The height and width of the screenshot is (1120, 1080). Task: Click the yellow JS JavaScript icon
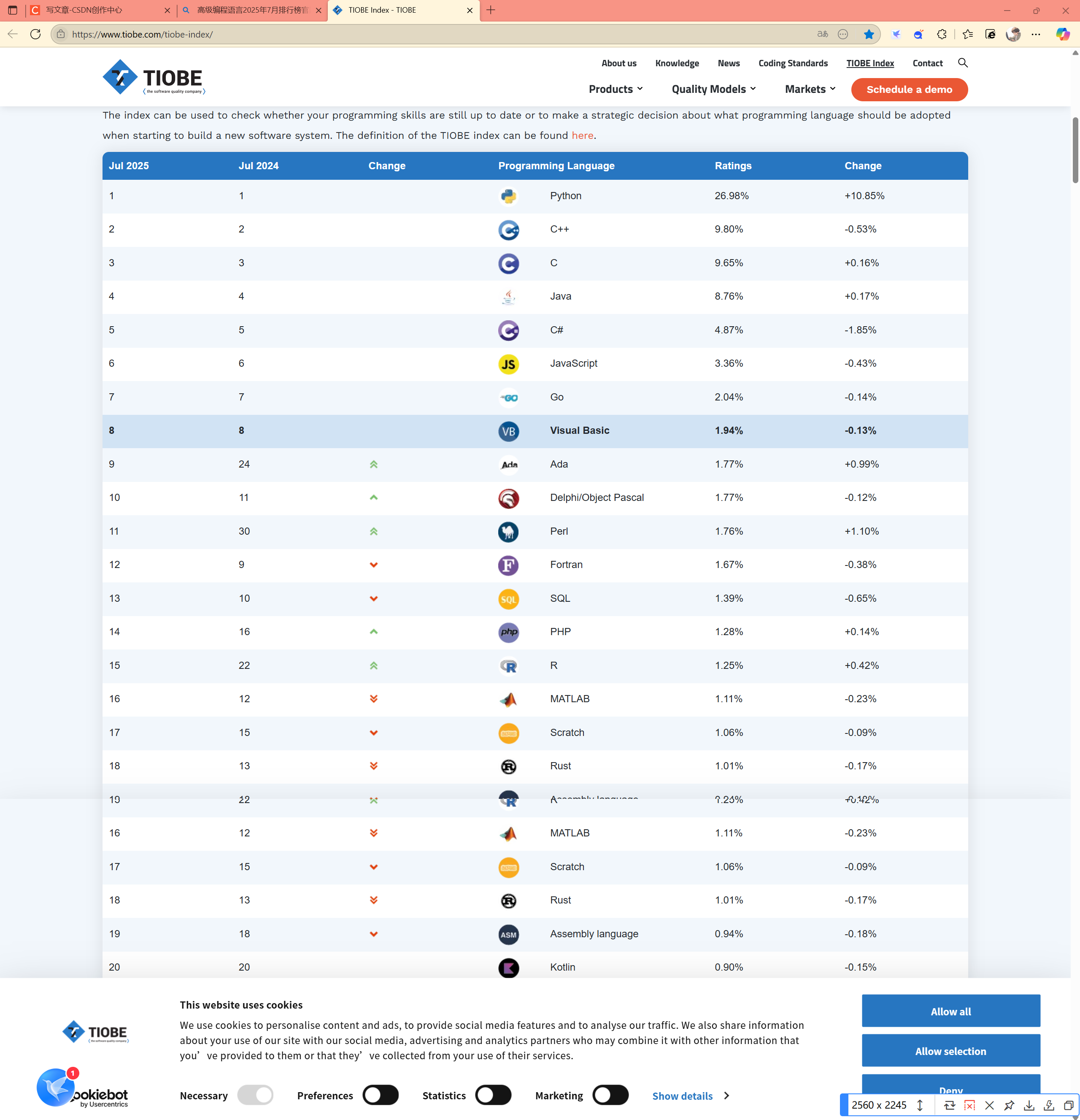(508, 364)
